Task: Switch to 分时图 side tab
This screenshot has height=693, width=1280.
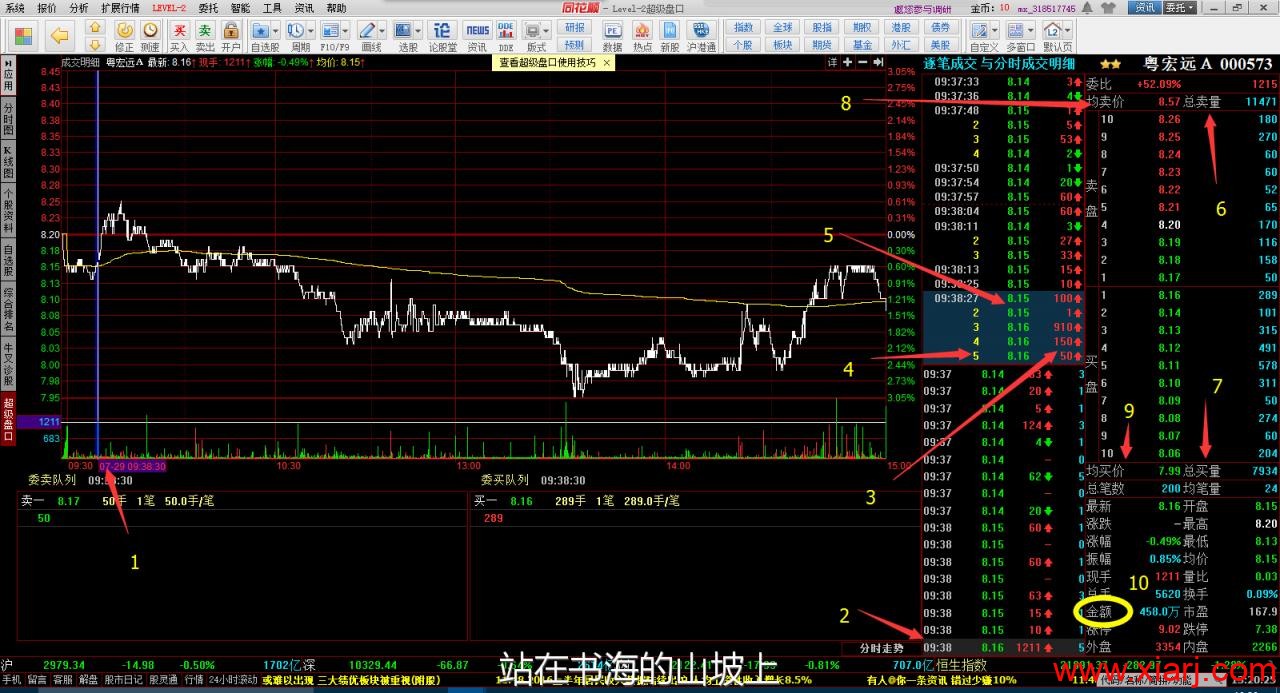Action: pyautogui.click(x=8, y=120)
